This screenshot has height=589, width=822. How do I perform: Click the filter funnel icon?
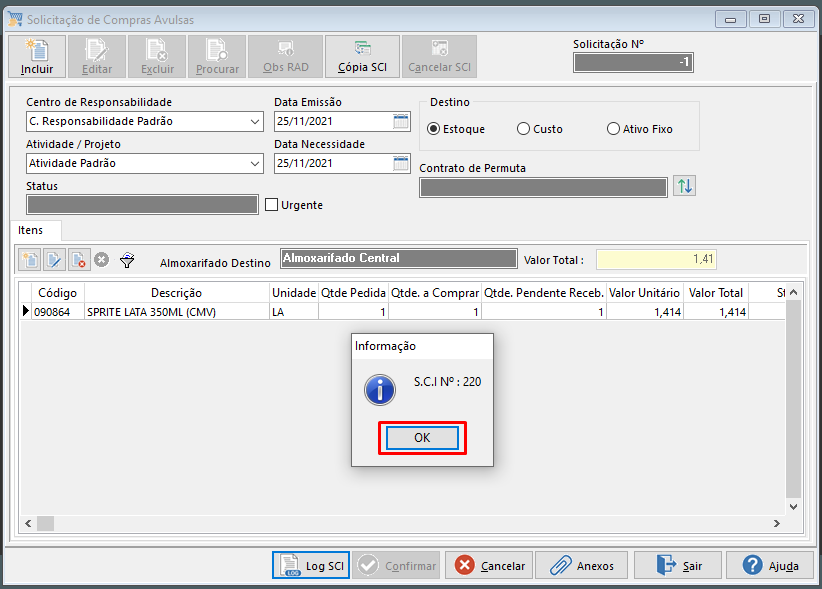coord(127,260)
